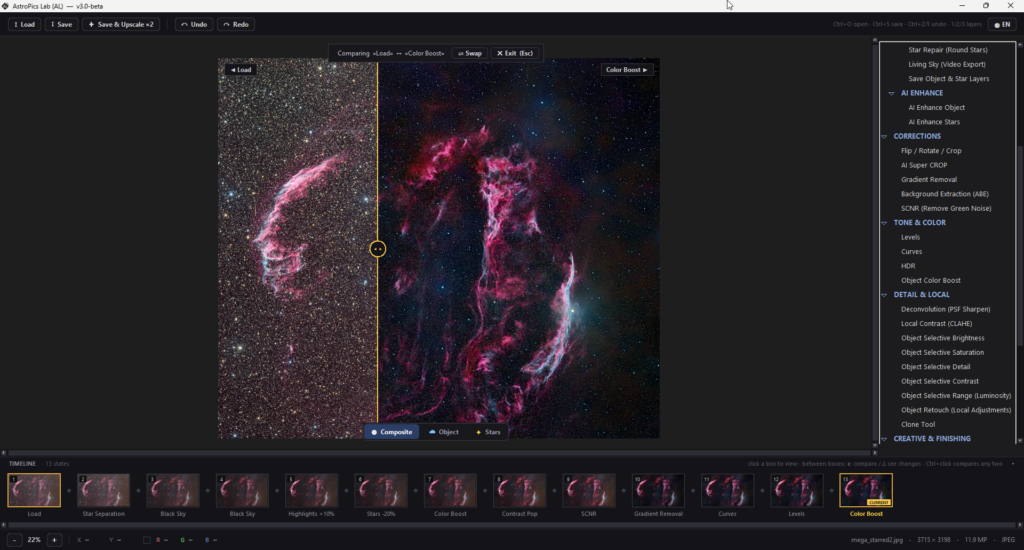This screenshot has width=1024, height=550.
Task: Select timeline state 7 Color Boost
Action: (450, 490)
